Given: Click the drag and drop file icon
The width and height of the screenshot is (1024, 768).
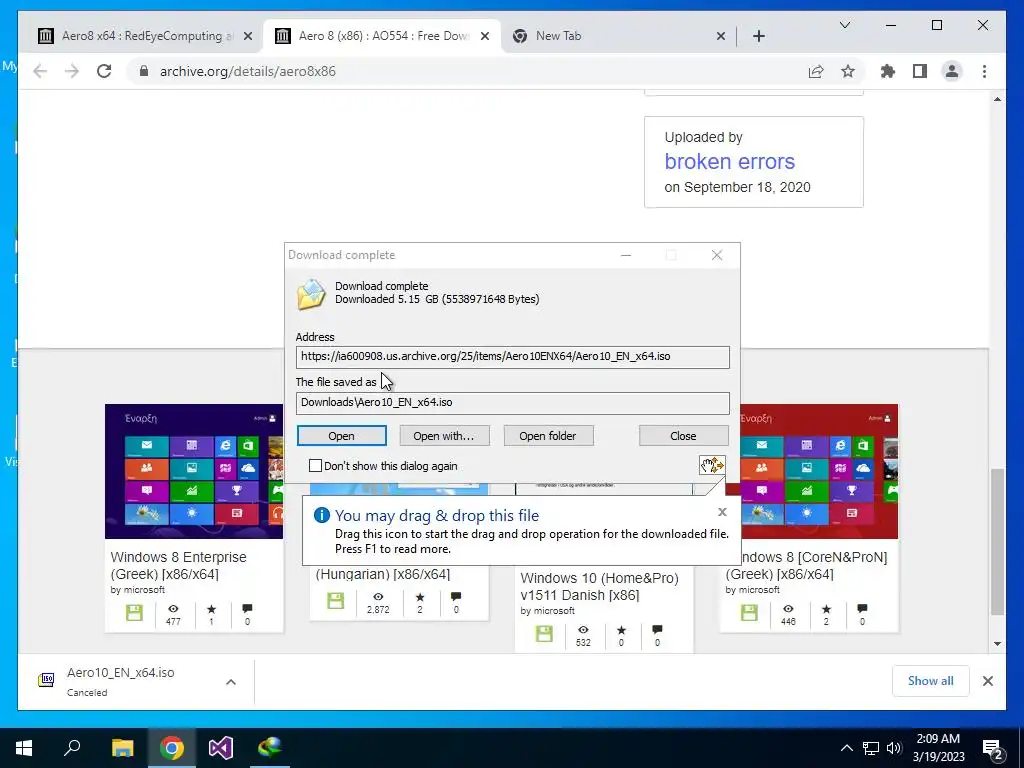Looking at the screenshot, I should click(x=712, y=465).
